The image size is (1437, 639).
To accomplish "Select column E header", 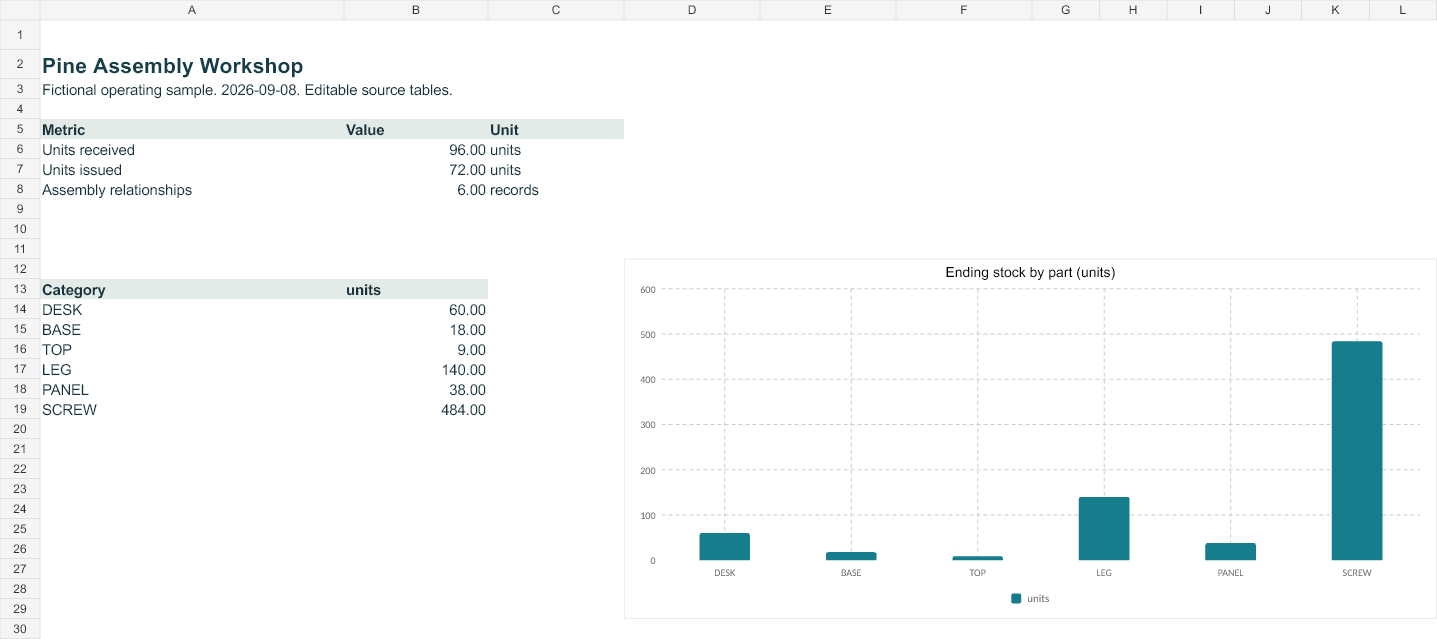I will pyautogui.click(x=828, y=10).
